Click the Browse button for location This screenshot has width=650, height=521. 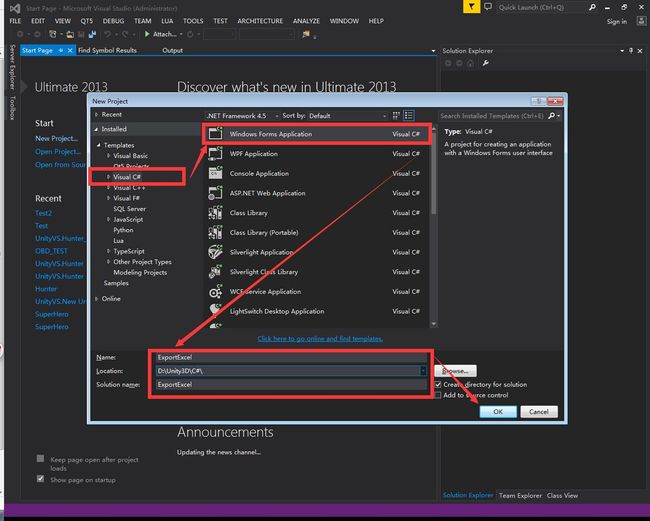[x=456, y=371]
